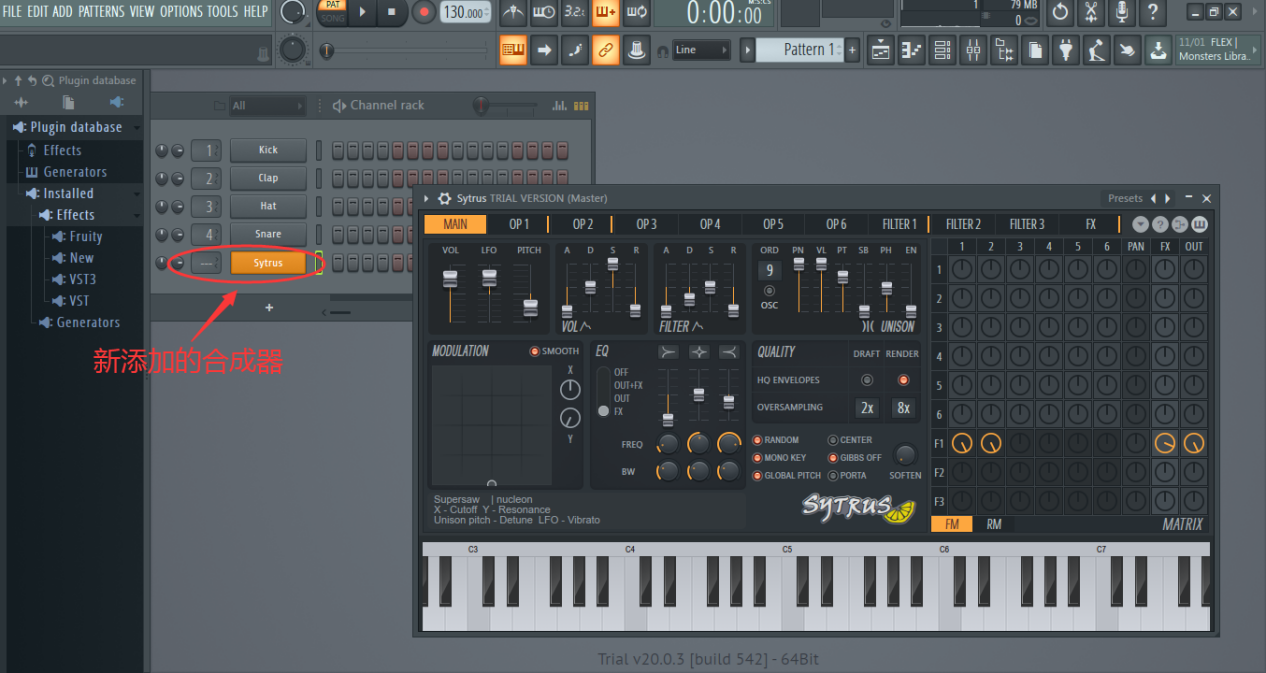This screenshot has width=1266, height=673.
Task: Click the Sytrus VOL slider
Action: 451,279
